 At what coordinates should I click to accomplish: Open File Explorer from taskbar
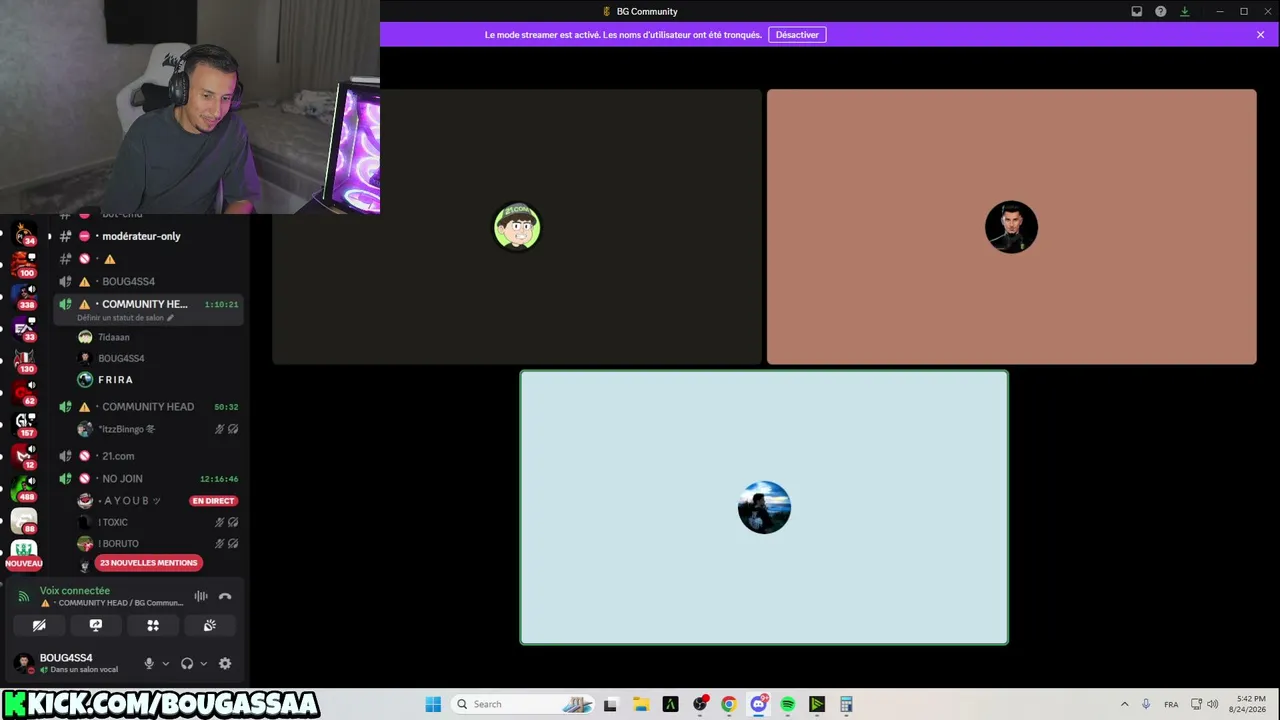point(641,704)
